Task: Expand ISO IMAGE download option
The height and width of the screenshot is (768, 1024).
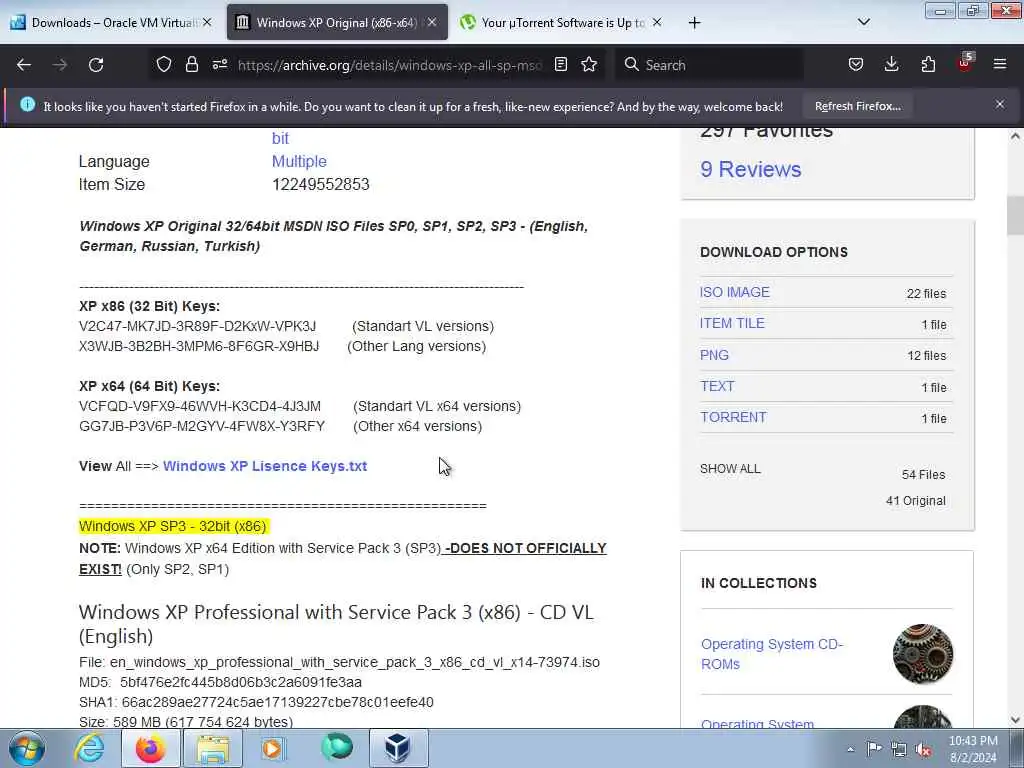Action: (x=735, y=293)
